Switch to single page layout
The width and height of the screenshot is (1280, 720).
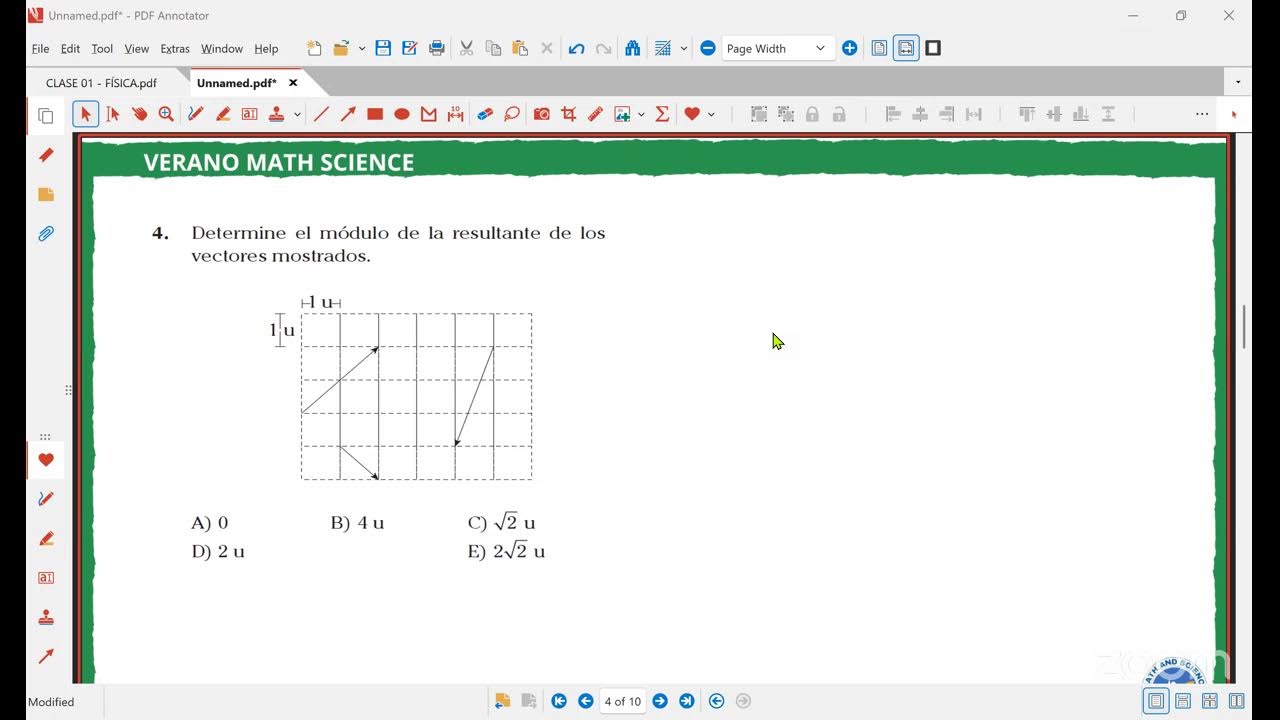1156,701
